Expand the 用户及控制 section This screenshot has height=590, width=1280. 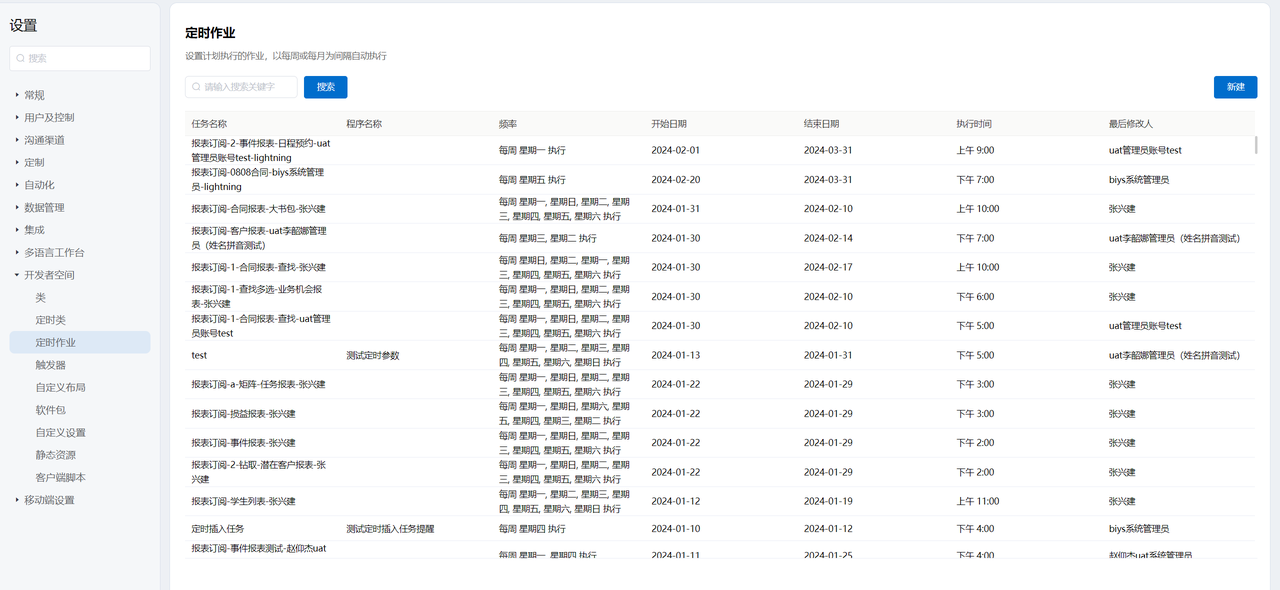(x=49, y=117)
